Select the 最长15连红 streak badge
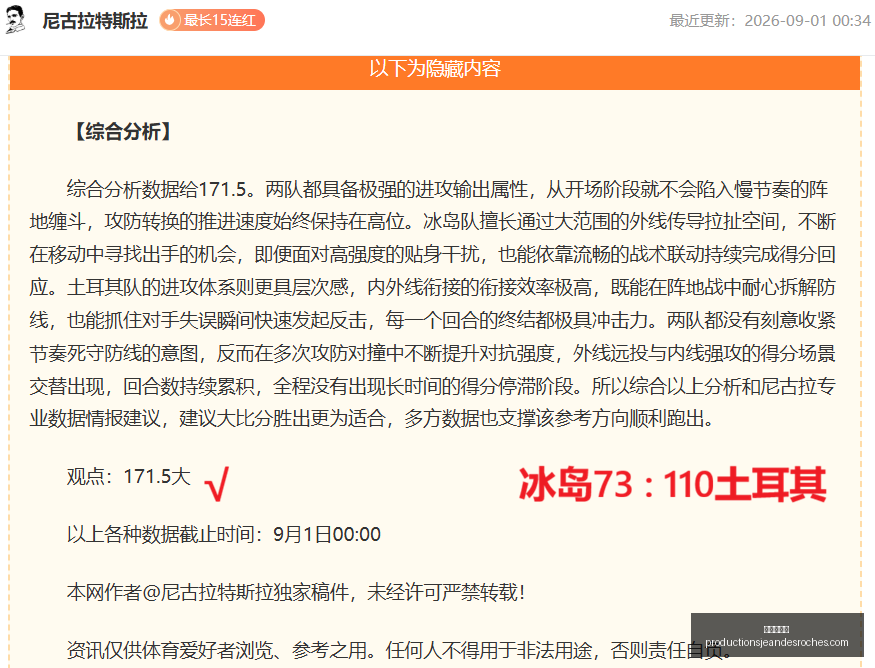Image resolution: width=875 pixels, height=668 pixels. pos(212,21)
